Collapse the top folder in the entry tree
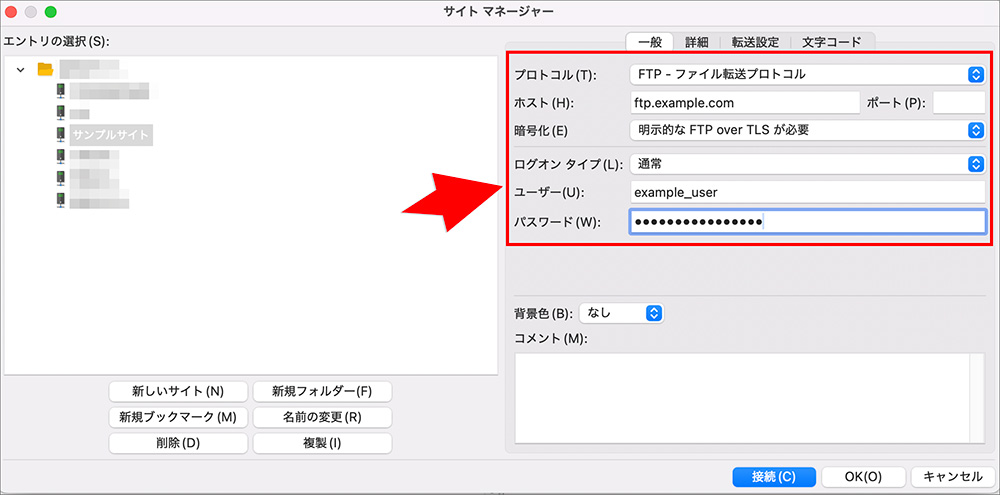This screenshot has width=1000, height=495. point(22,70)
